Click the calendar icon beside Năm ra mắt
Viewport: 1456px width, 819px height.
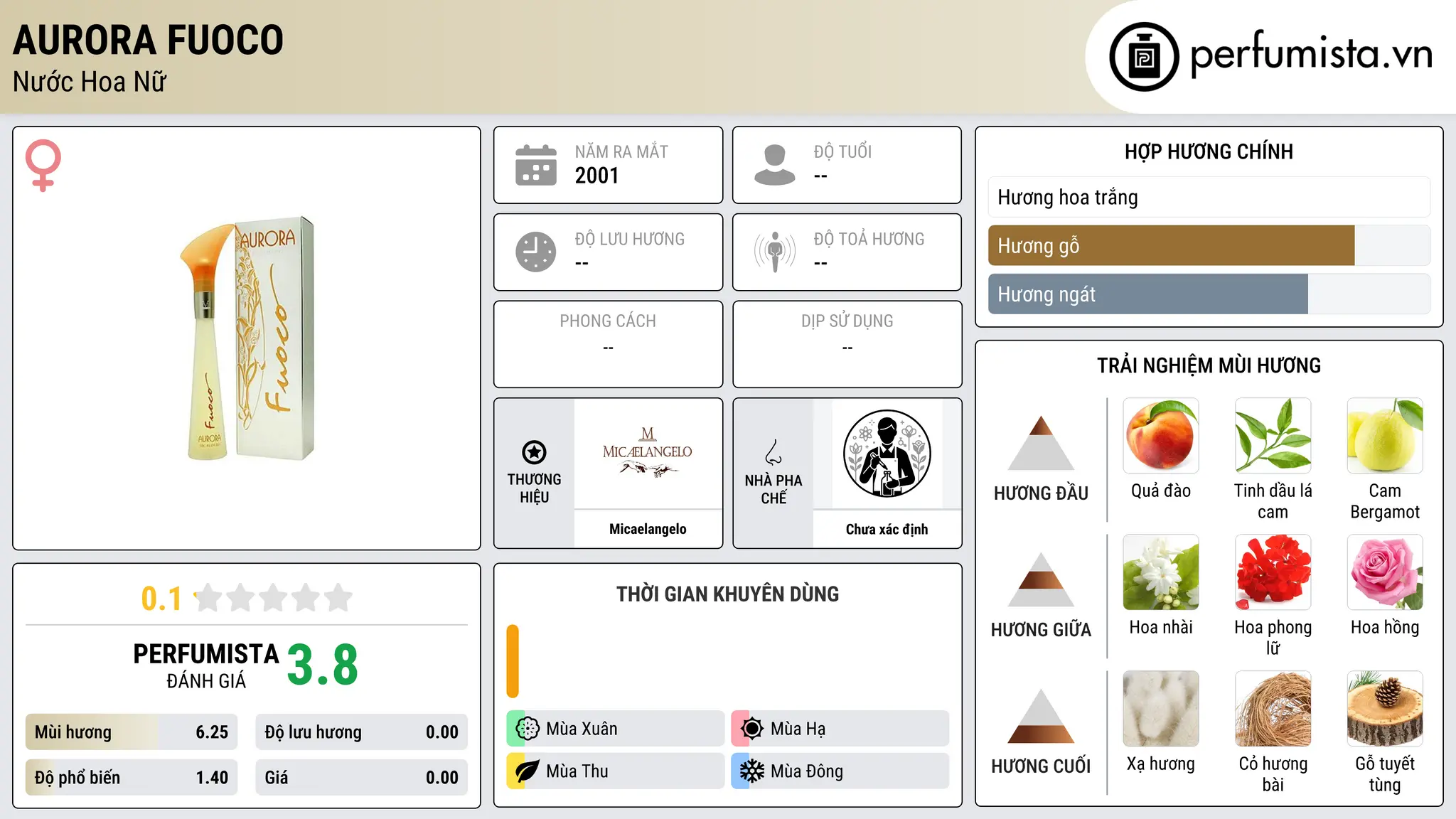(536, 165)
